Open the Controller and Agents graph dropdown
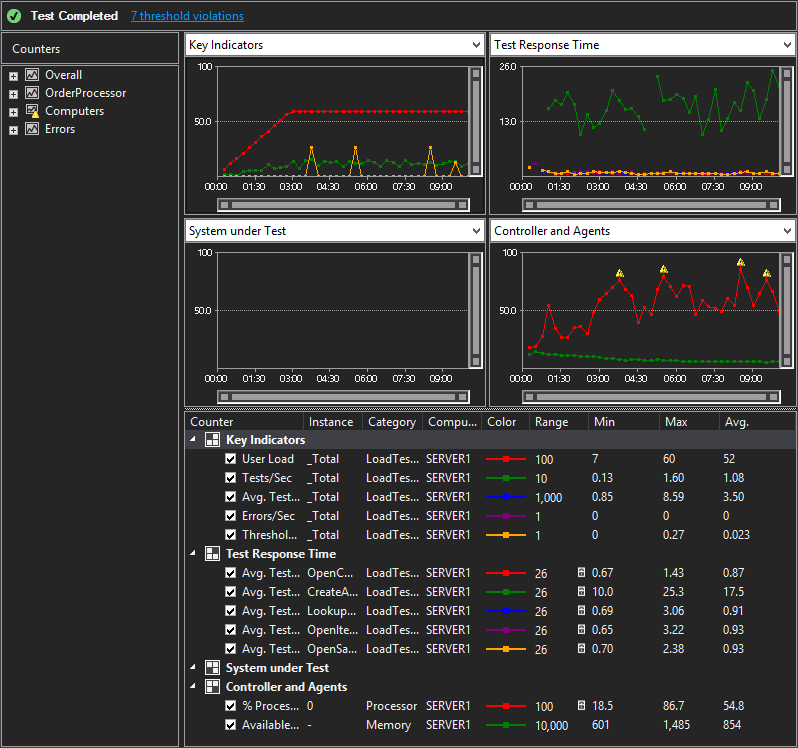Screen dimensions: 798x748 click(785, 231)
